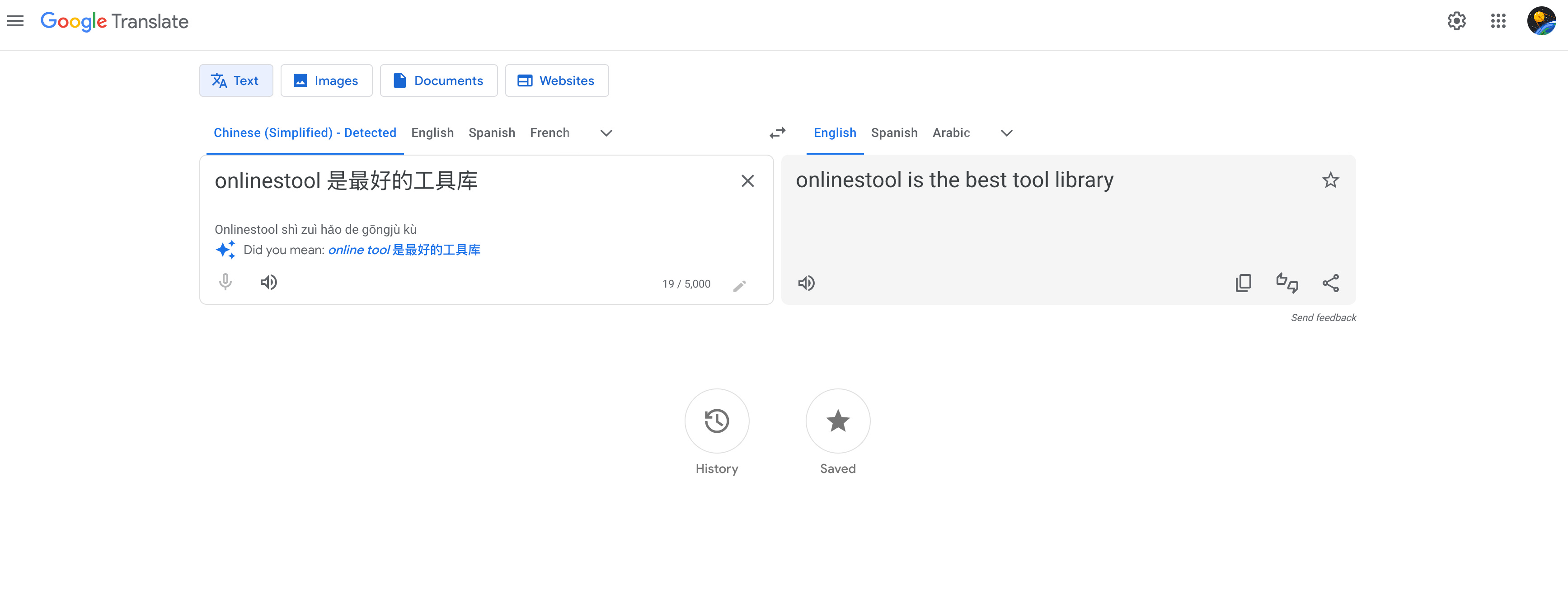1568x596 pixels.
Task: Select Spanish as target language
Action: pos(893,132)
